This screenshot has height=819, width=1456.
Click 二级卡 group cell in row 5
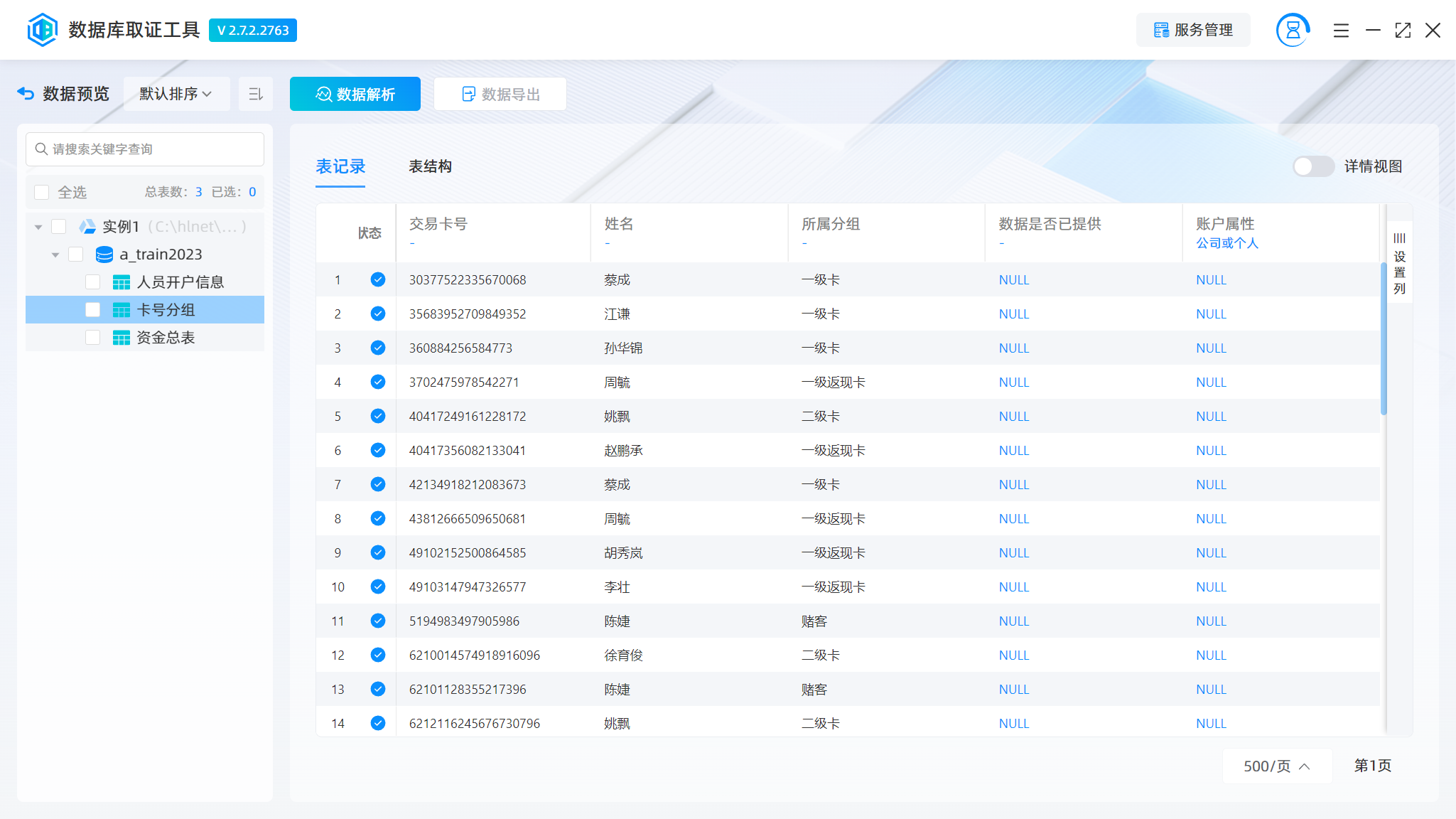821,416
